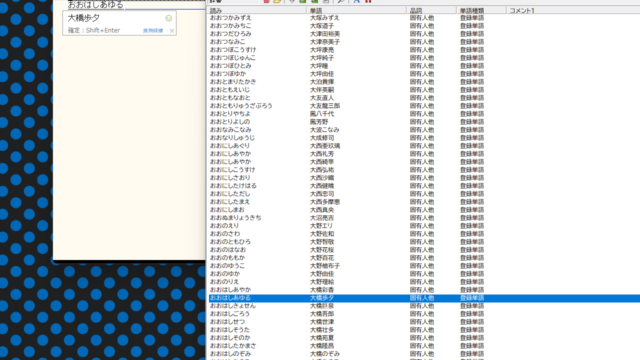The image size is (640, 360).
Task: Click the green face icon in suggestion popup
Action: click(168, 18)
